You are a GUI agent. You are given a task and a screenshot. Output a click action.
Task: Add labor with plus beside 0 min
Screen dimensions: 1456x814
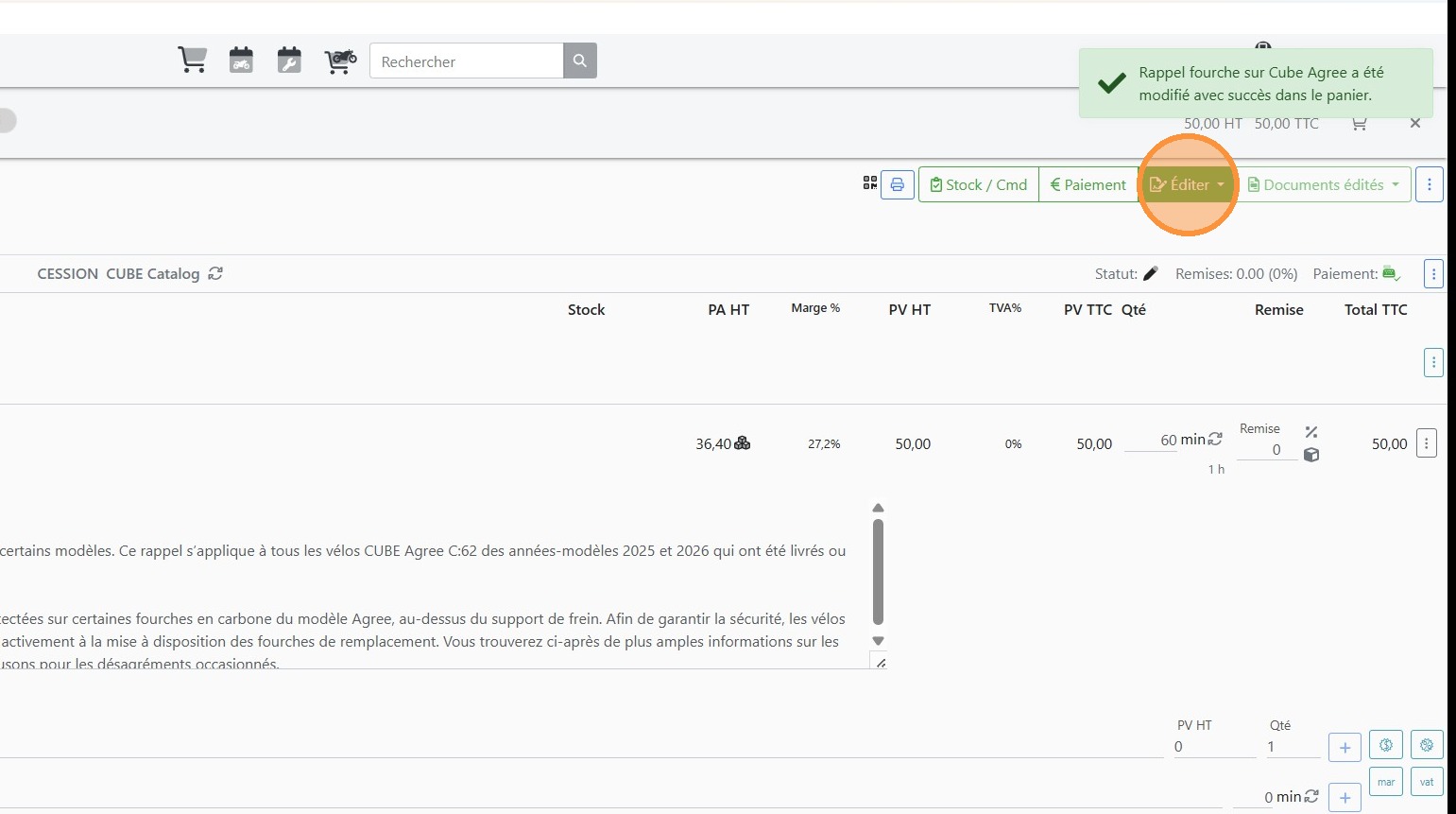click(1345, 798)
